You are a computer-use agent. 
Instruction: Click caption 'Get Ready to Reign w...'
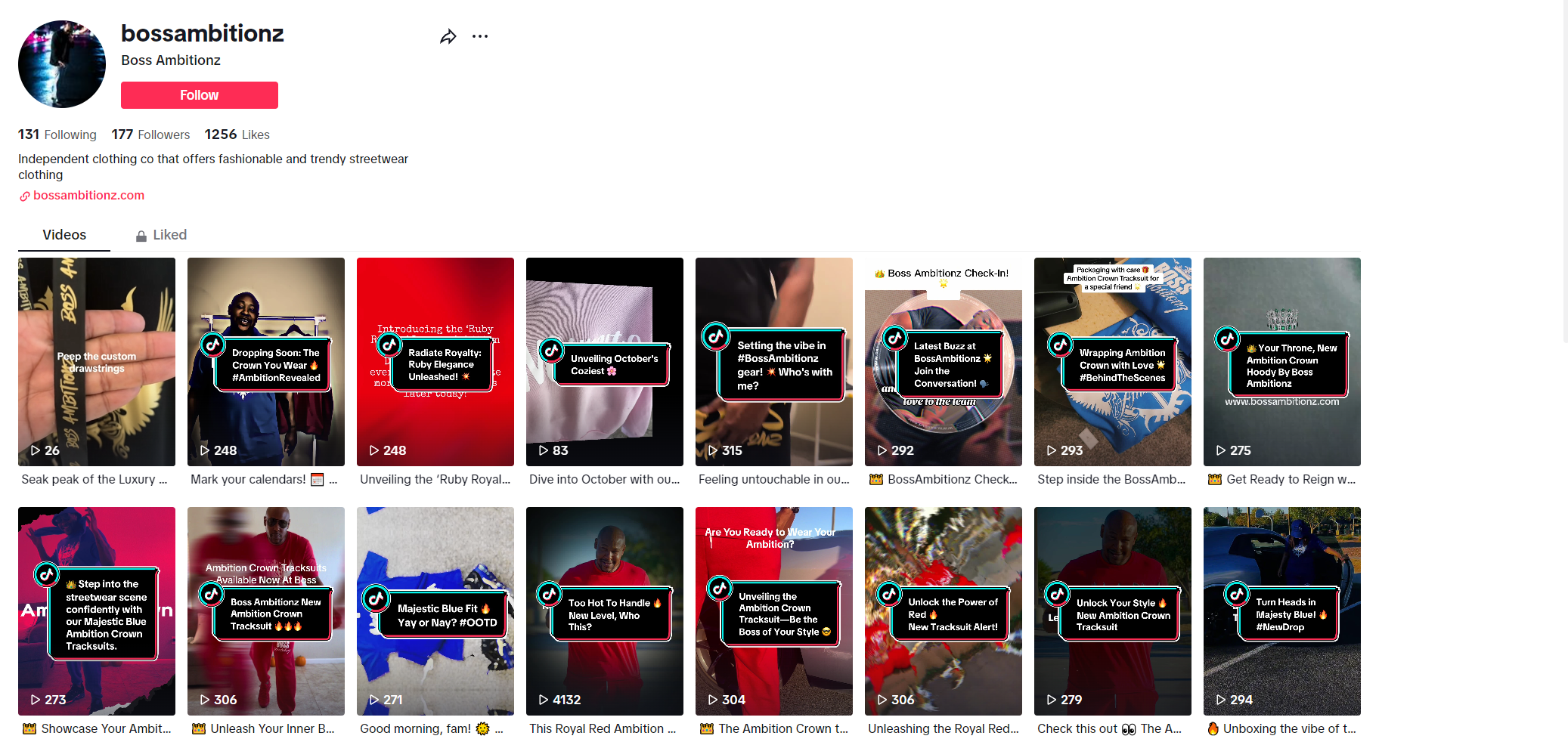[x=1282, y=479]
